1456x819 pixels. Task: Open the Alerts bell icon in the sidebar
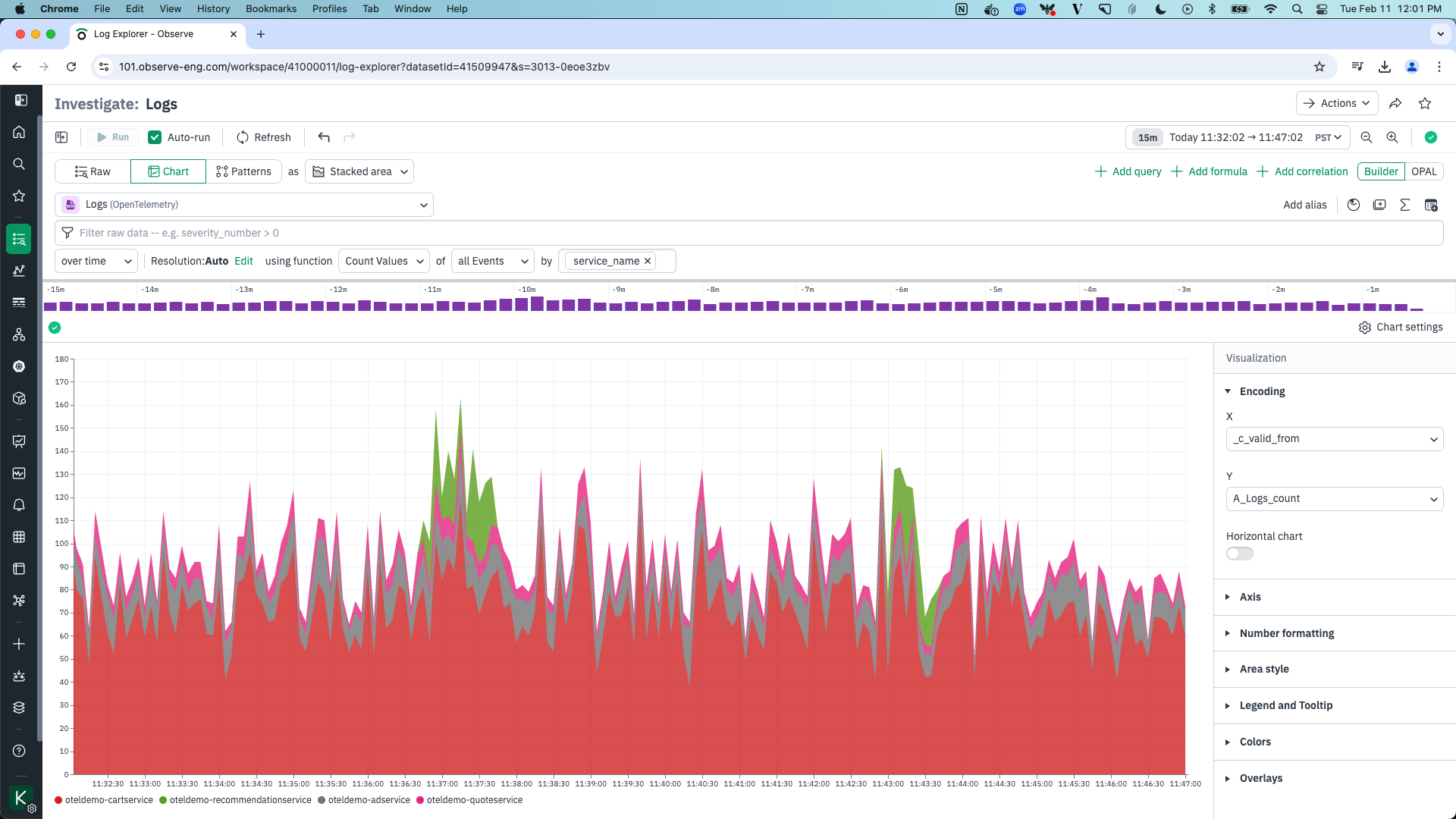pos(19,505)
